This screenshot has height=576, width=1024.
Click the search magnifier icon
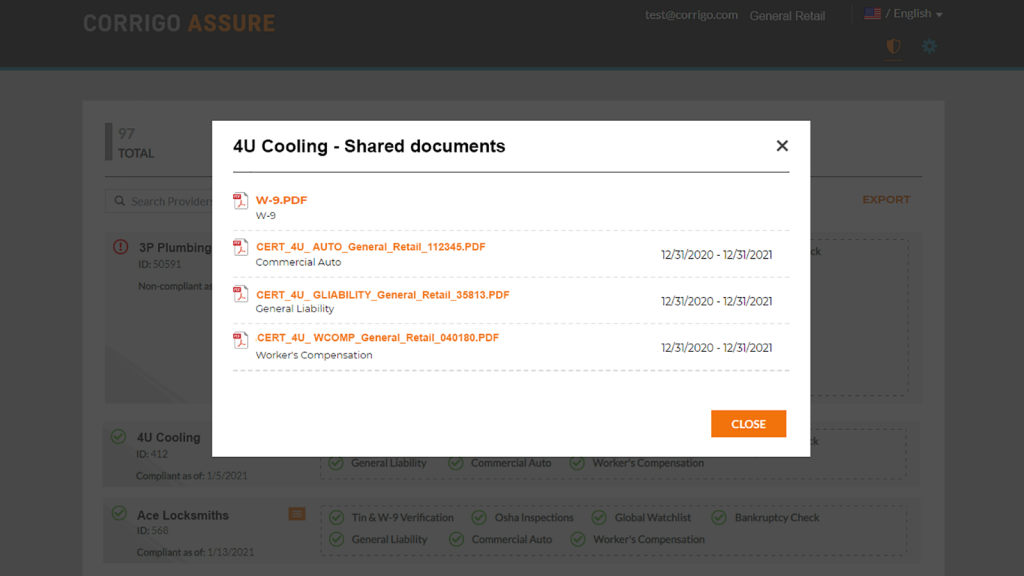(x=120, y=201)
